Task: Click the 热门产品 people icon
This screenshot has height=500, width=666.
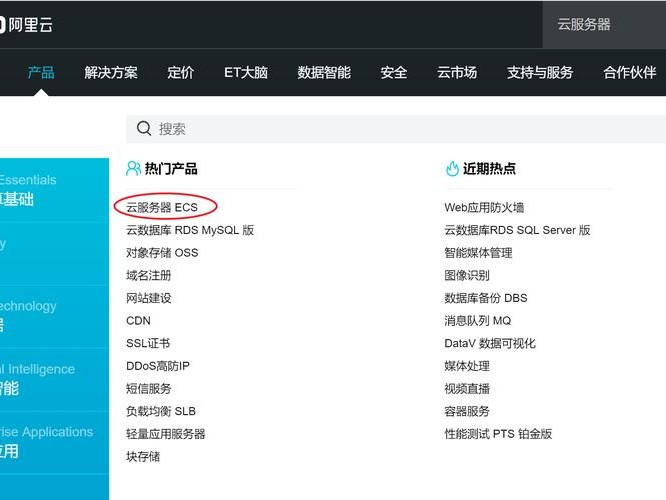Action: point(133,168)
